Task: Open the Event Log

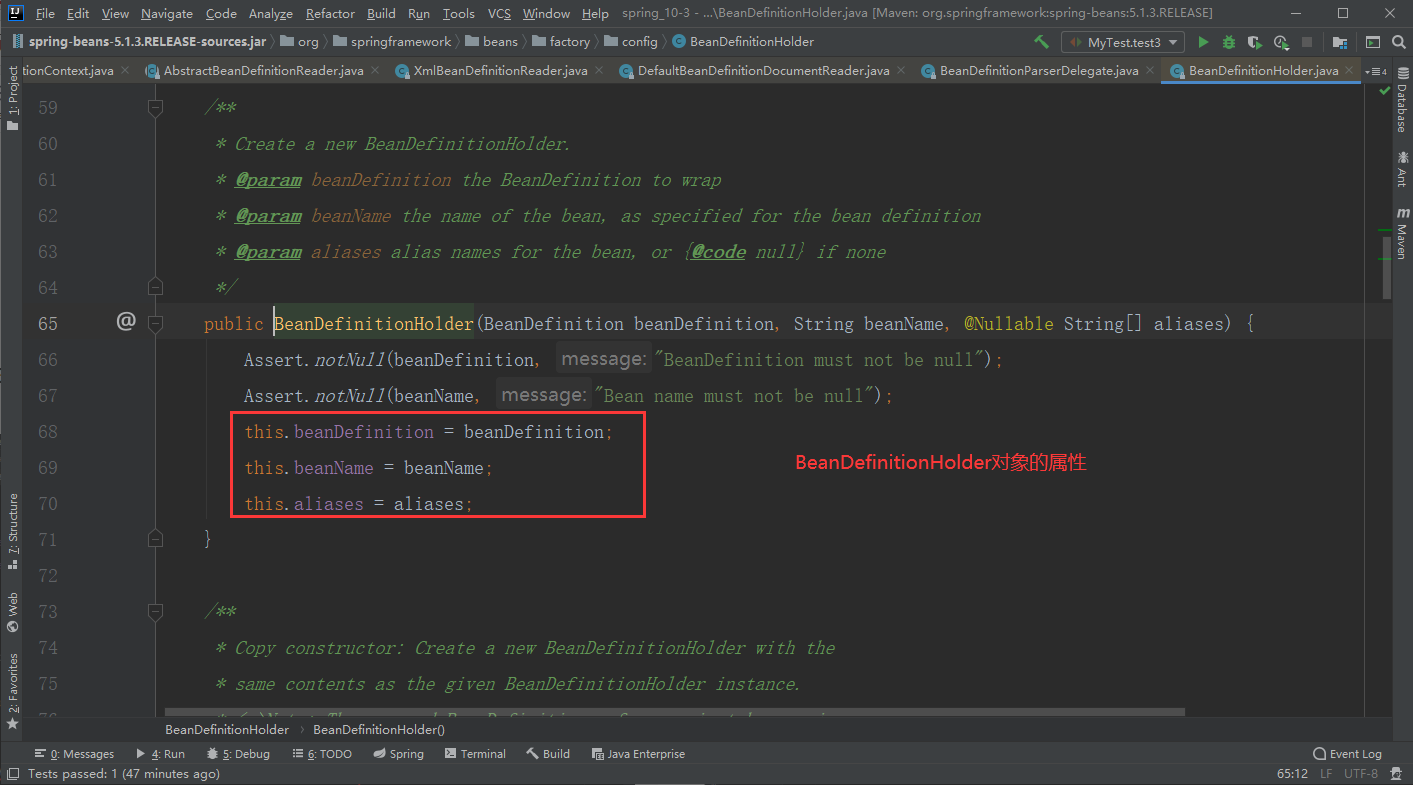Action: 1347,754
